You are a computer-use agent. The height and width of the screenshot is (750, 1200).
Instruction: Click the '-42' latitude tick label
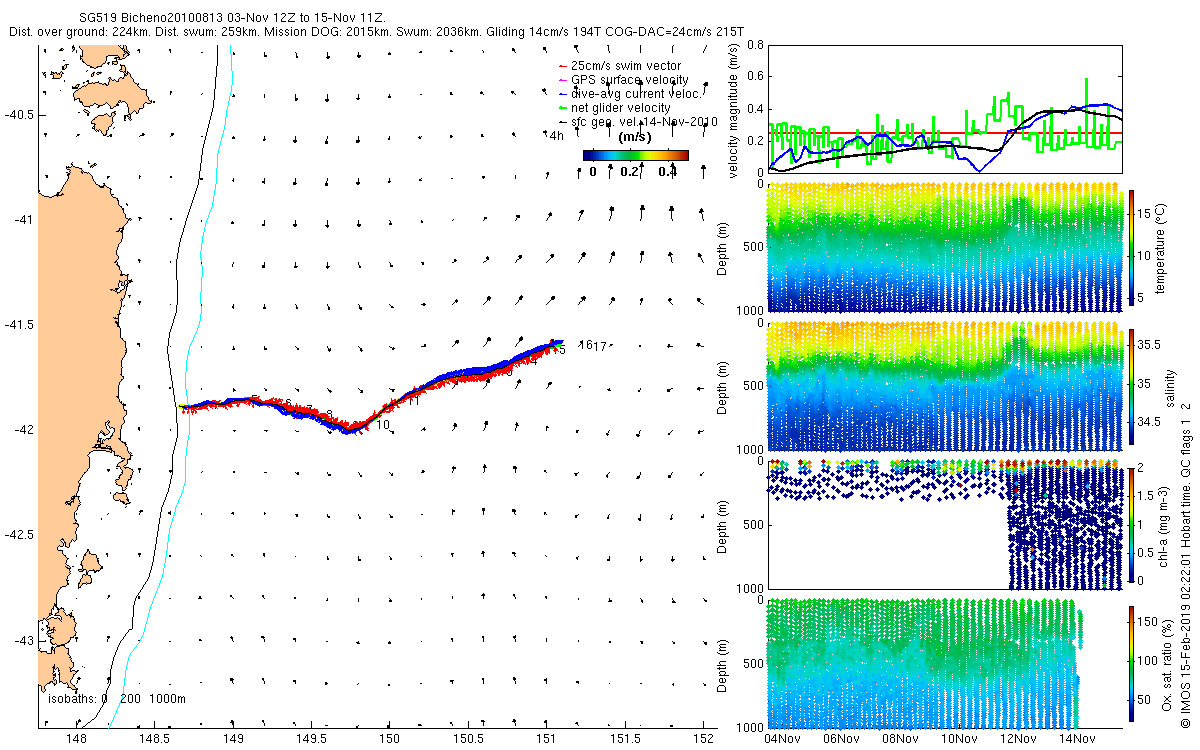click(x=22, y=430)
